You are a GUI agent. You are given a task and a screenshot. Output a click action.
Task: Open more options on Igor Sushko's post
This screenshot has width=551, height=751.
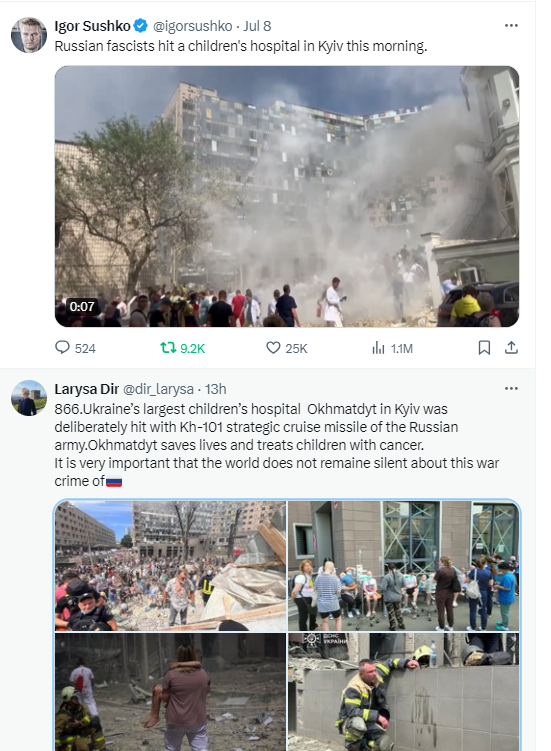pyautogui.click(x=511, y=25)
